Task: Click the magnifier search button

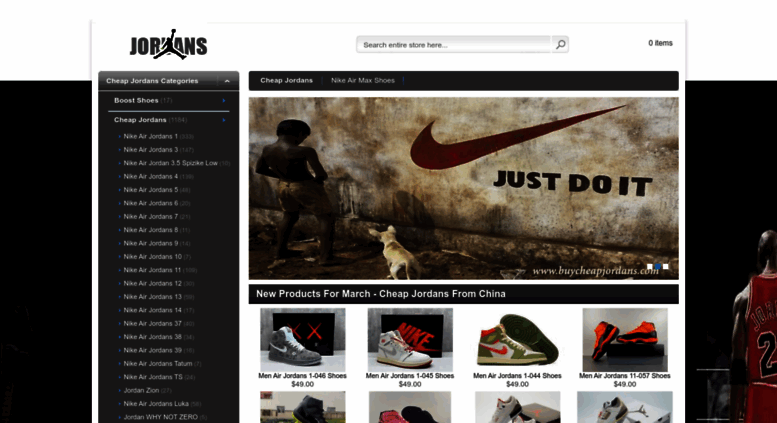Action: click(560, 45)
